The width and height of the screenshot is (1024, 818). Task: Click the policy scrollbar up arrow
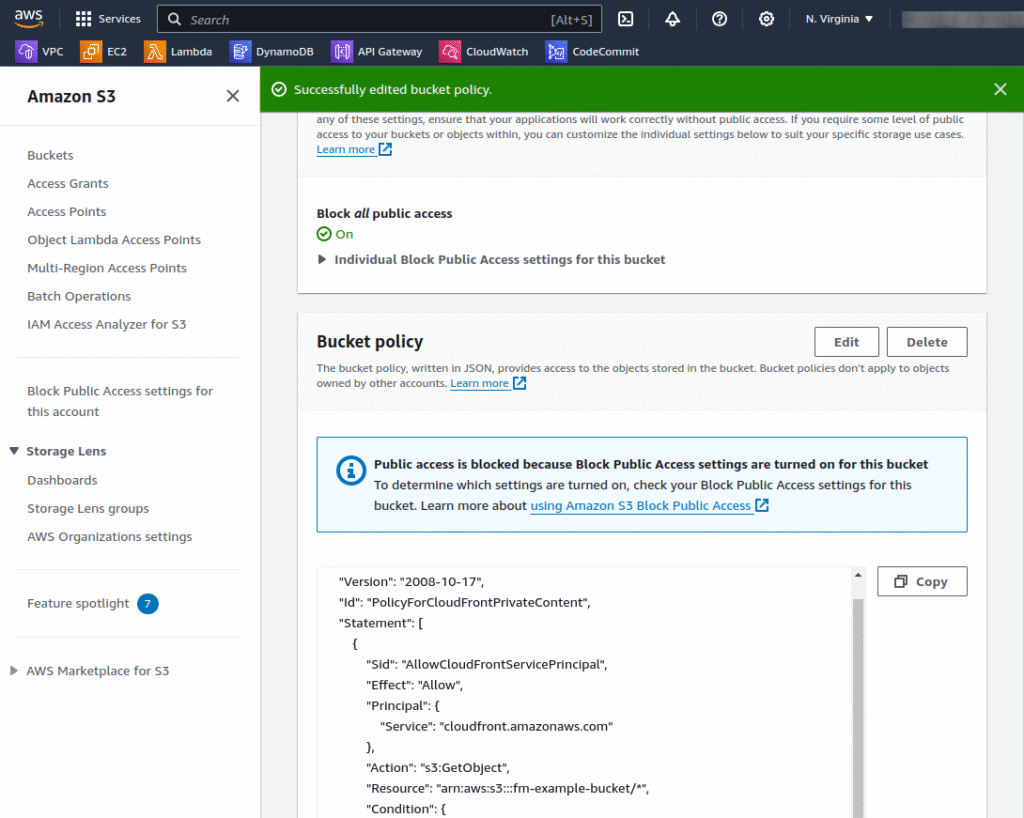click(858, 575)
